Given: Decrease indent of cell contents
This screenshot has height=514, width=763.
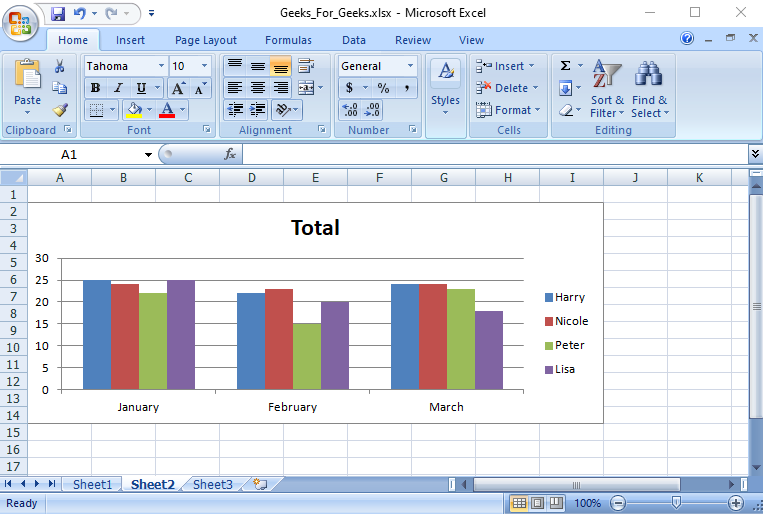Looking at the screenshot, I should pos(235,110).
